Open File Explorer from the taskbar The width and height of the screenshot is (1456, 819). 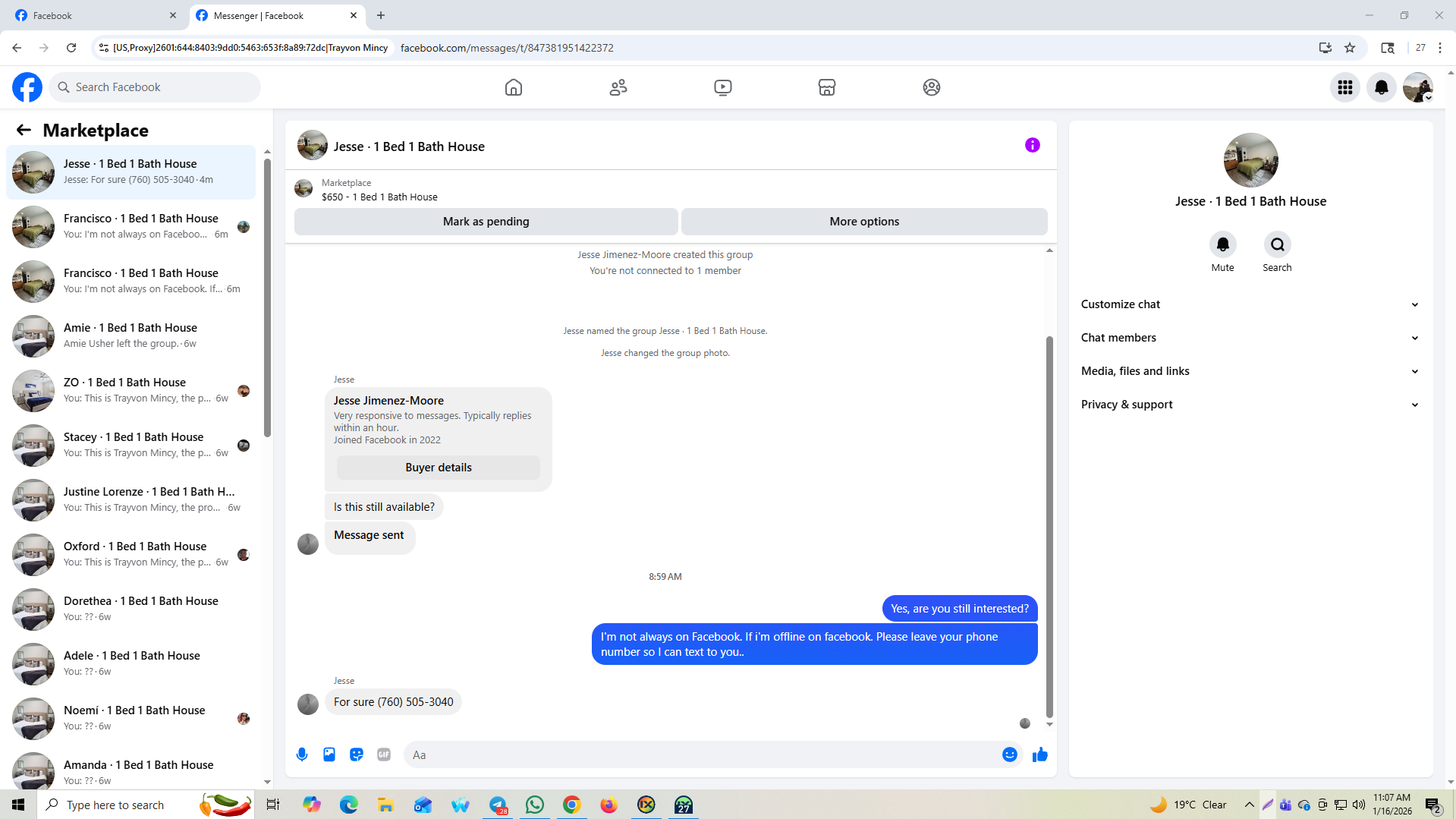(x=386, y=805)
